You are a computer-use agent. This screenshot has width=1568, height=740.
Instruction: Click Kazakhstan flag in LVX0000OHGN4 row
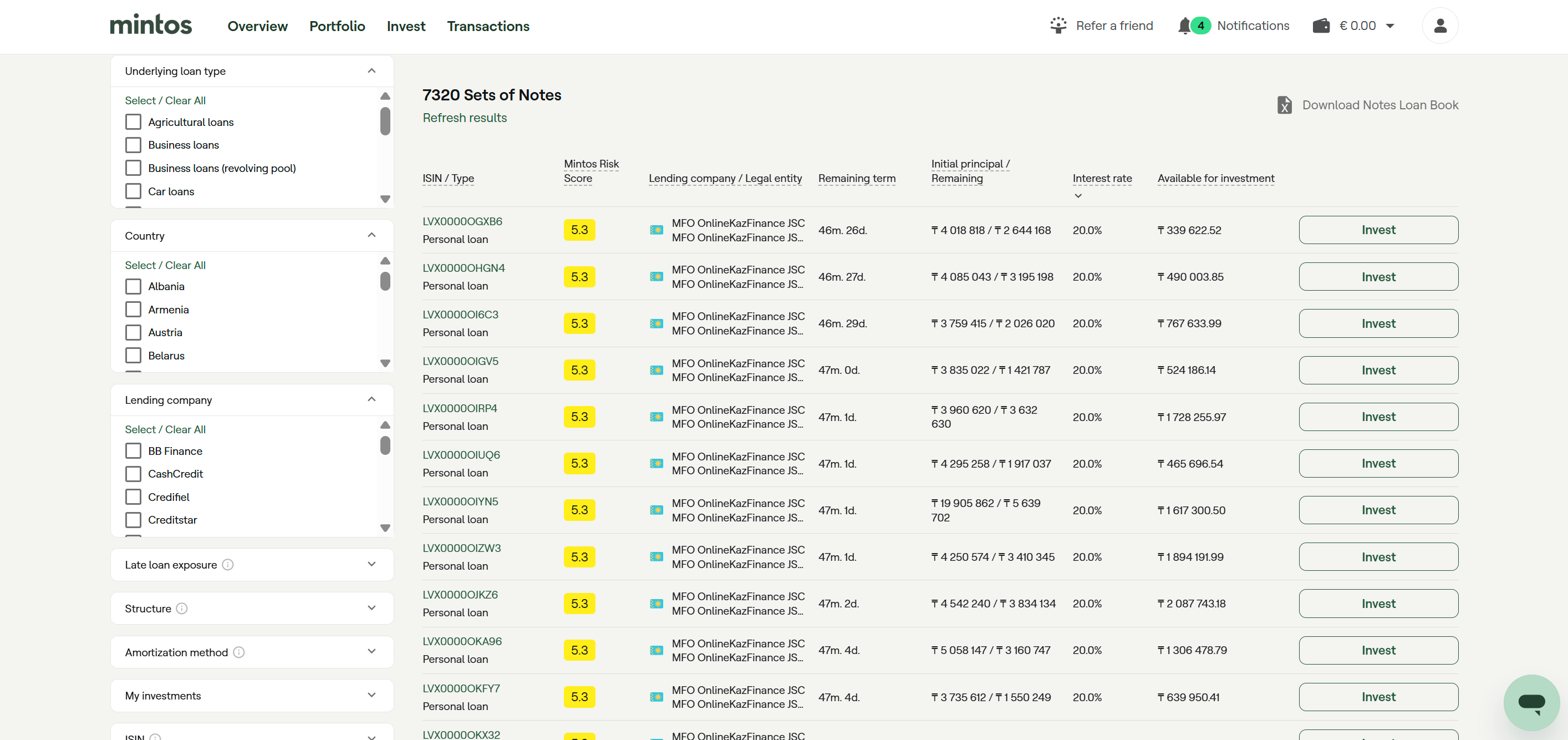pos(656,277)
